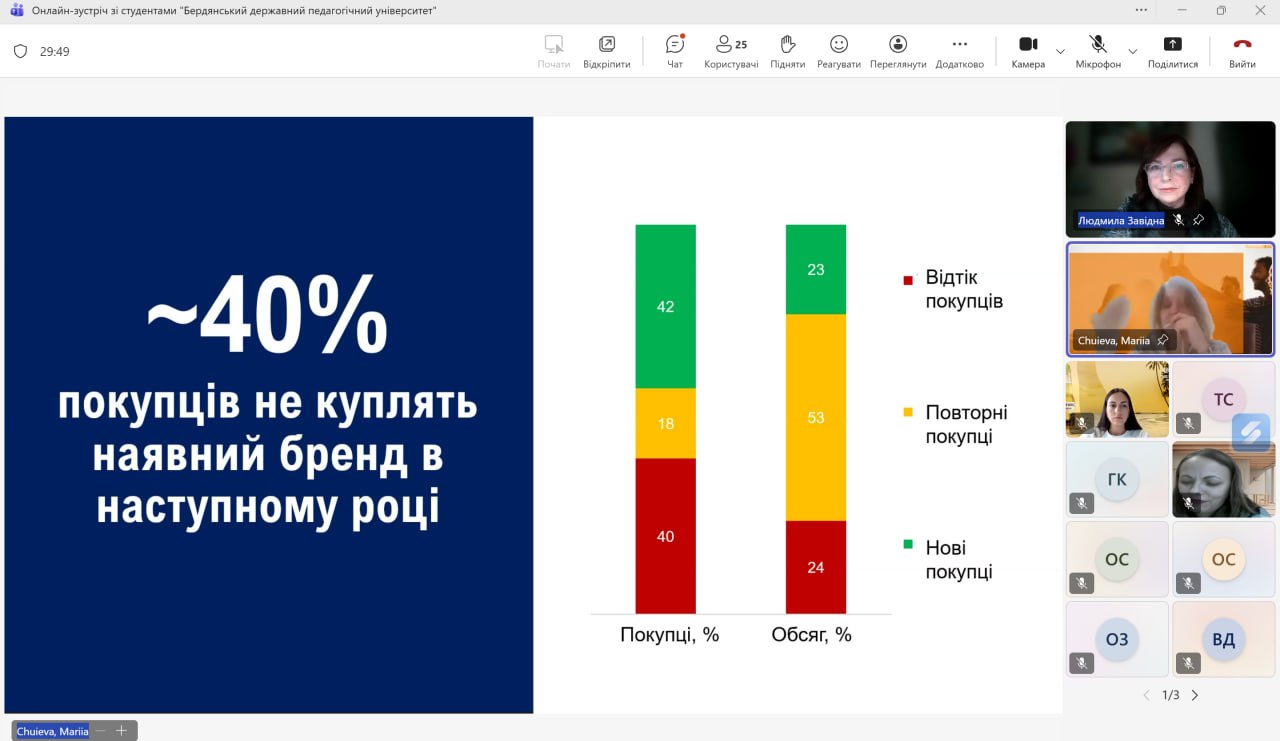Click the shield security icon near timer

point(20,51)
